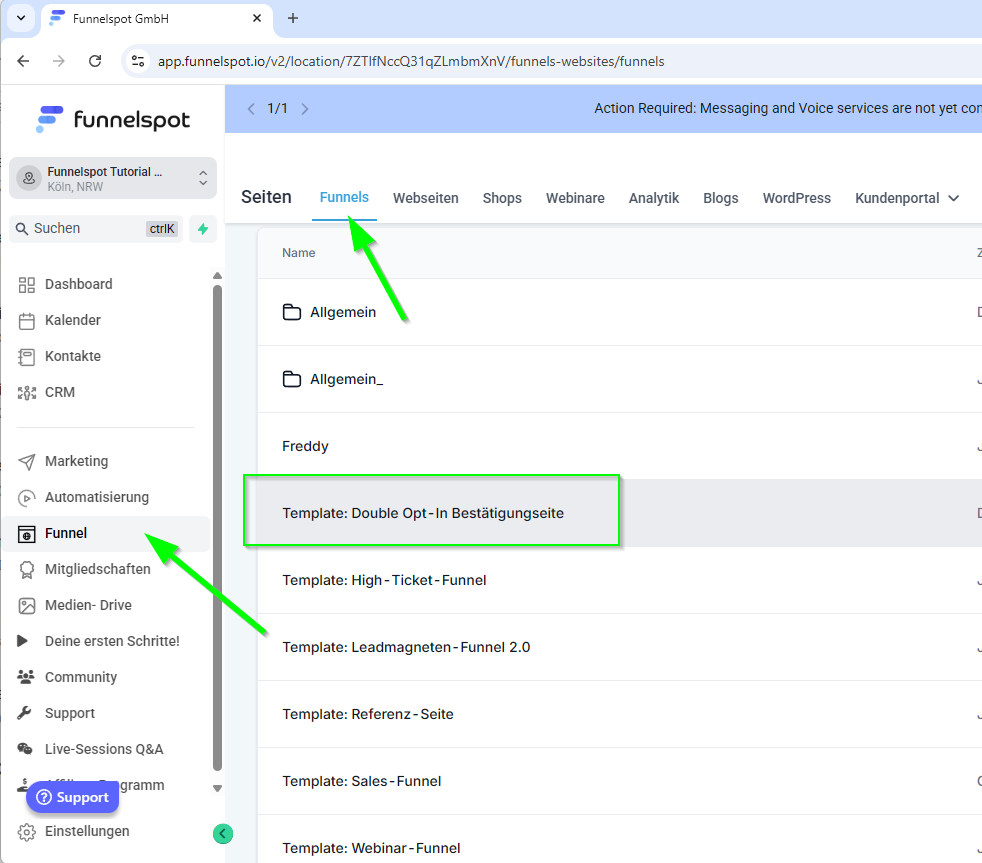This screenshot has height=863, width=982.
Task: Open the Freddy funnel
Action: tap(305, 446)
